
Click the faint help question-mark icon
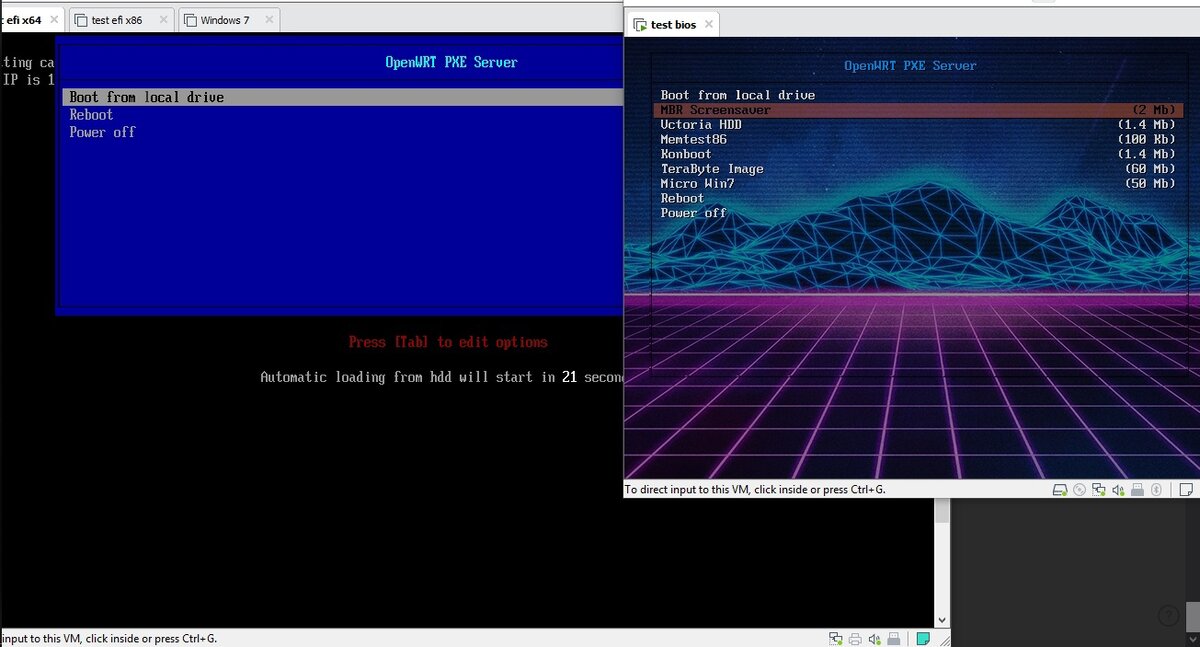coord(1169,616)
